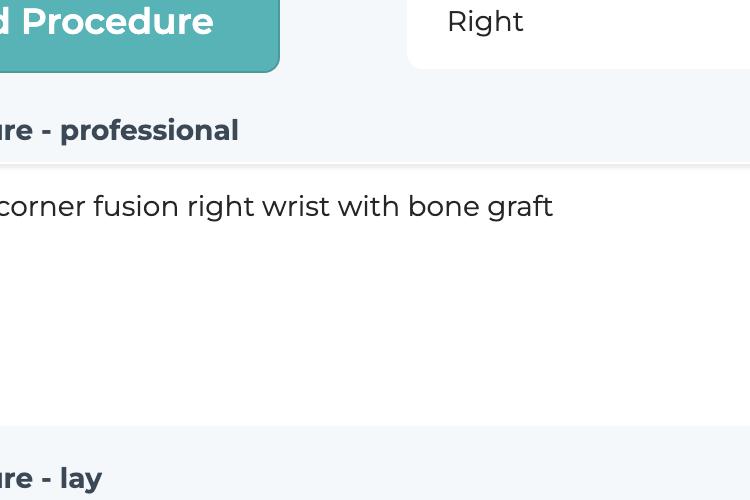Click the word 'right' in procedure description
This screenshot has width=750, height=500.
(221, 207)
